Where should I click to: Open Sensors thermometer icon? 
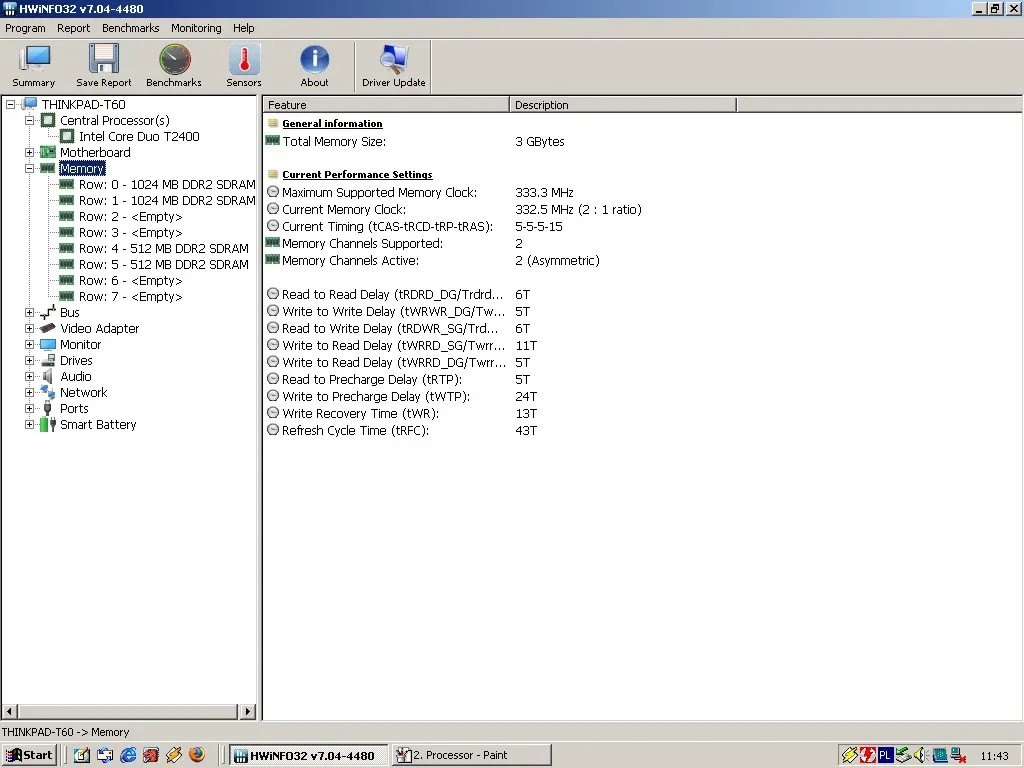(x=244, y=66)
